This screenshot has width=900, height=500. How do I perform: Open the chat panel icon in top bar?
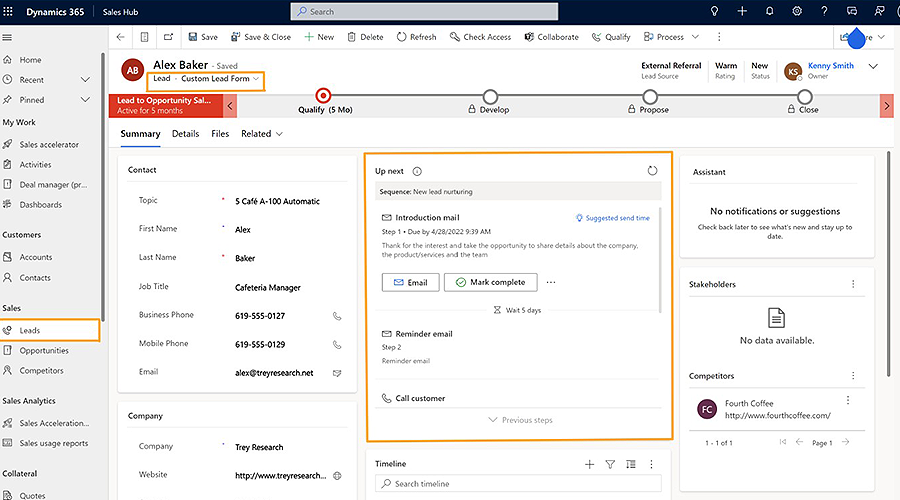(852, 11)
